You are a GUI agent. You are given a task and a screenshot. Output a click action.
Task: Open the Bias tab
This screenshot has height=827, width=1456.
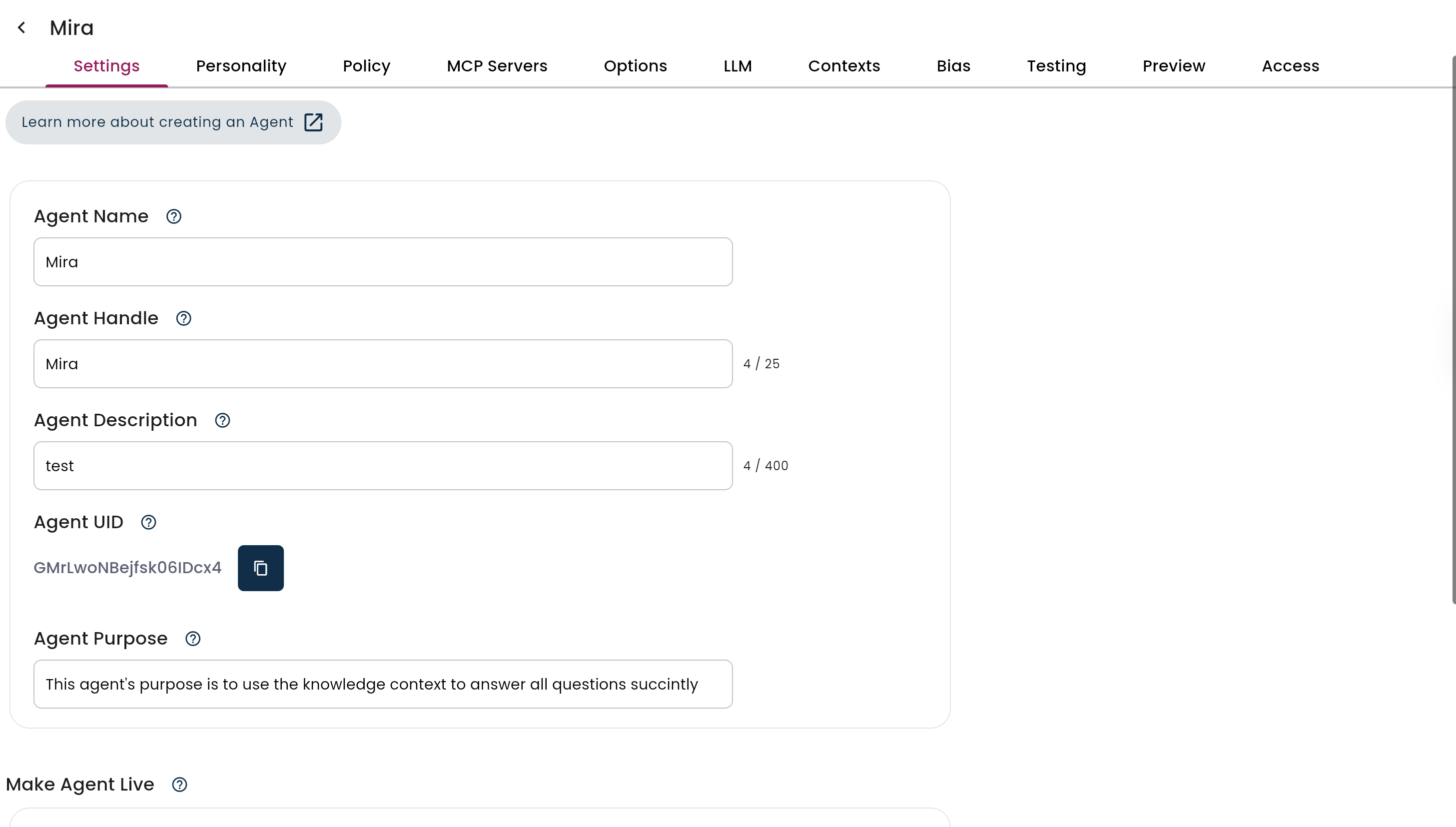[953, 66]
